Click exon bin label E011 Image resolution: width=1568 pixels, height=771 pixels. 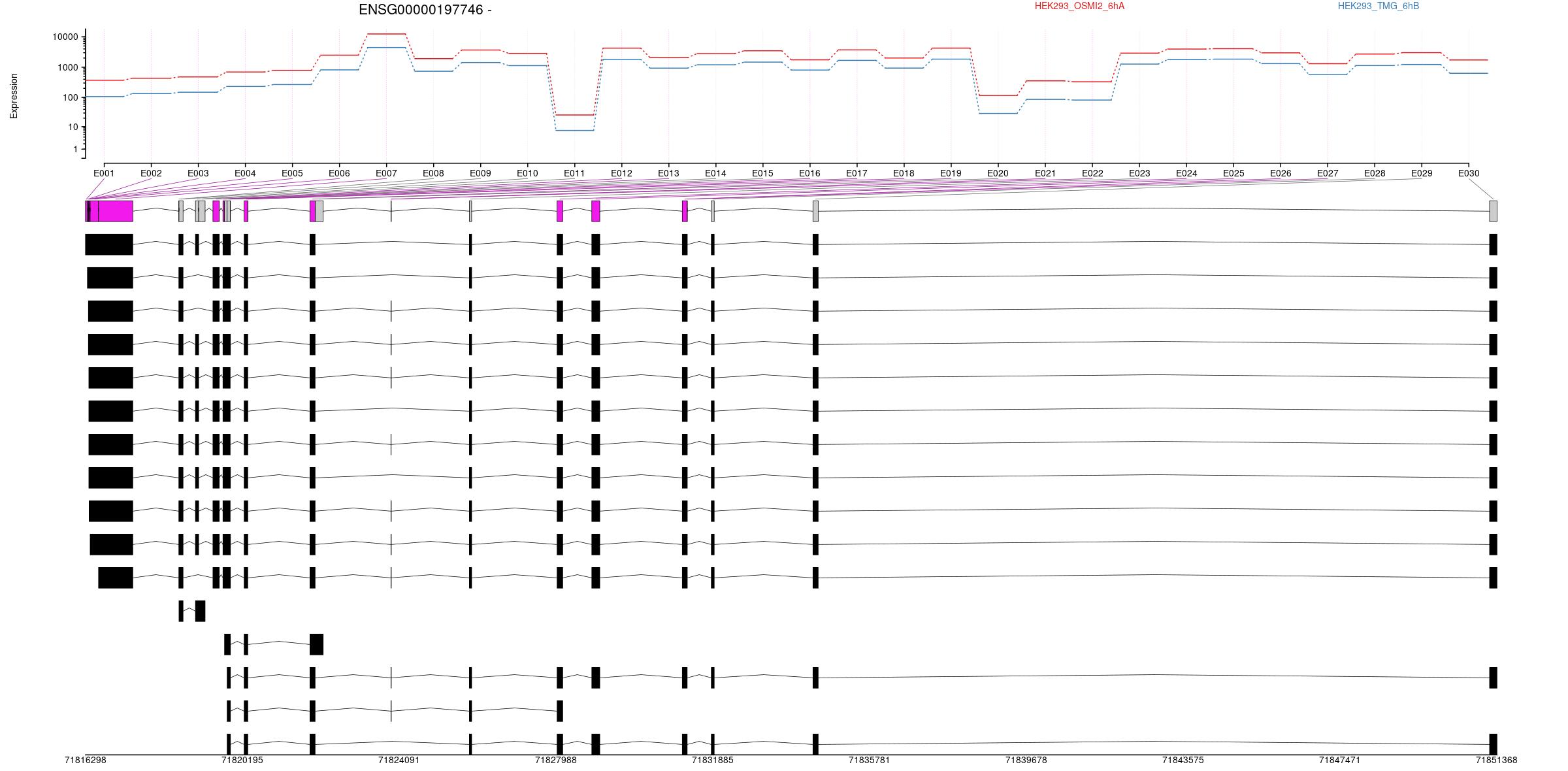pos(574,173)
